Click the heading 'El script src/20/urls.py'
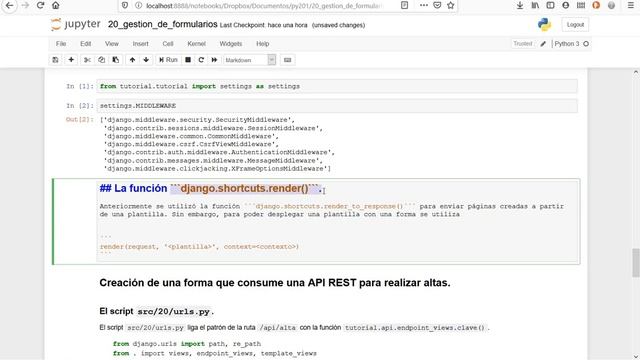Screen dimensions: 640x360 click(x=156, y=311)
